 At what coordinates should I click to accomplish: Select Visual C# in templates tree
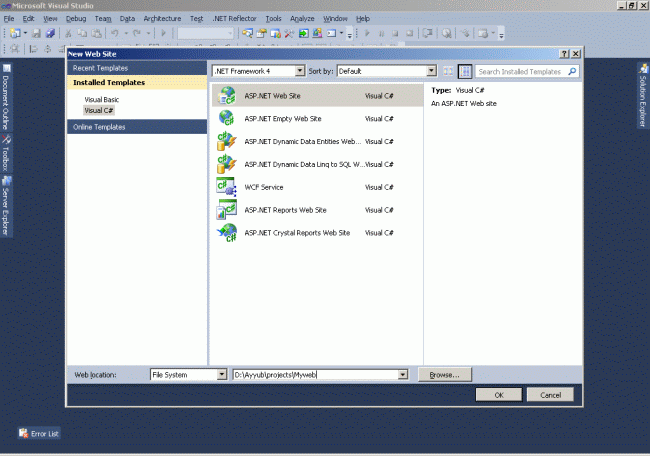[x=99, y=110]
